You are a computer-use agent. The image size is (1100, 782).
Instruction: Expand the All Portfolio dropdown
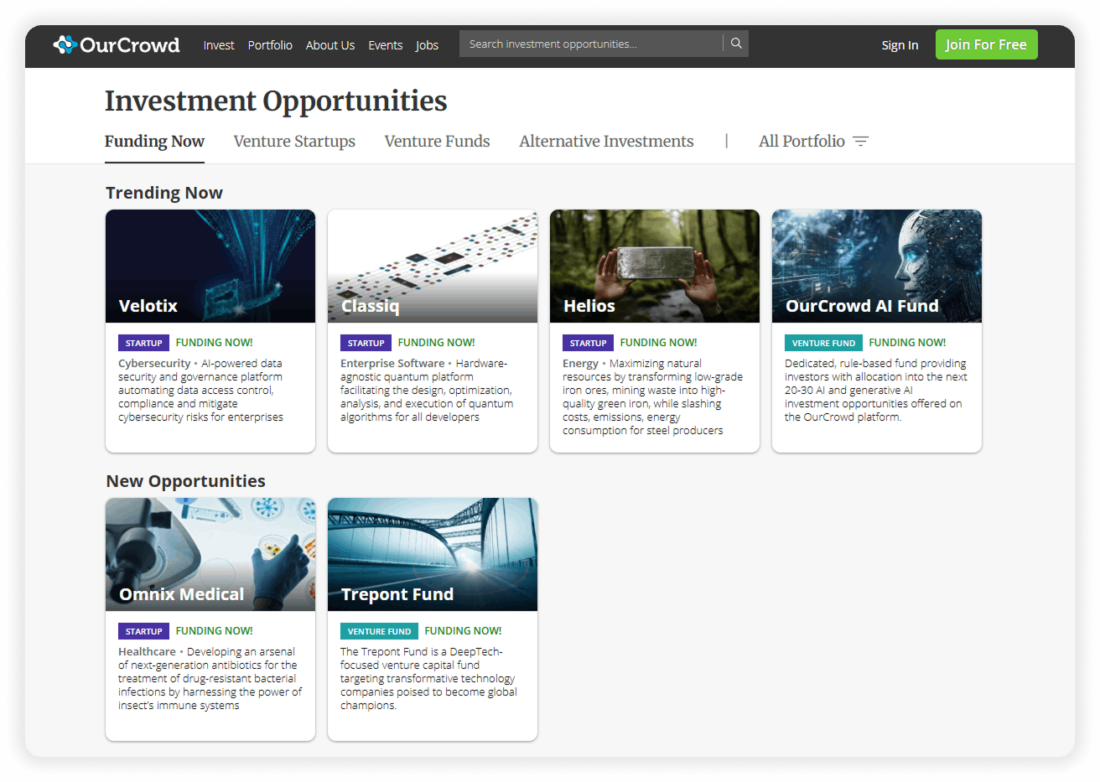[x=801, y=142]
